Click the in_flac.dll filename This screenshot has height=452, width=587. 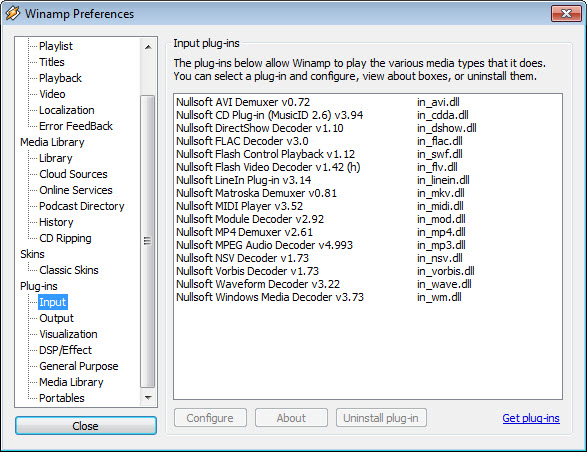440,141
